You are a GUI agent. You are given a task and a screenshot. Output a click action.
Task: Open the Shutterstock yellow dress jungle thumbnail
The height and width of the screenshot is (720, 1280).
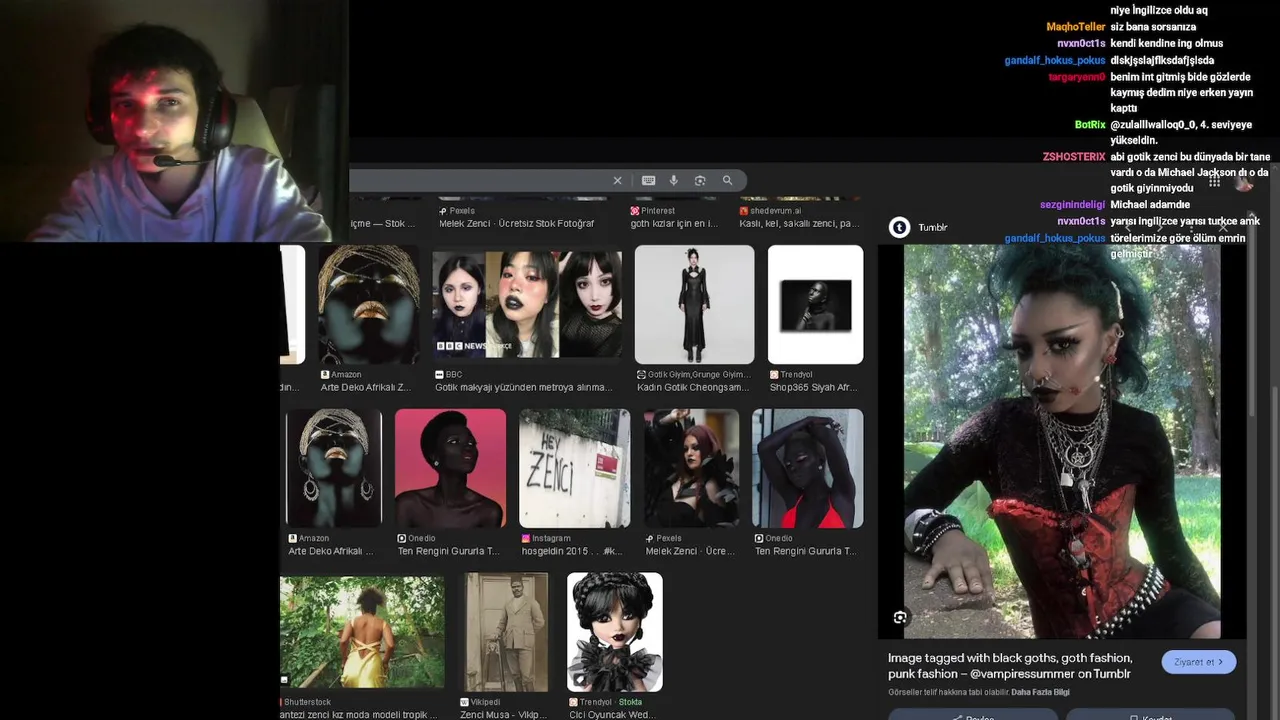pyautogui.click(x=362, y=632)
